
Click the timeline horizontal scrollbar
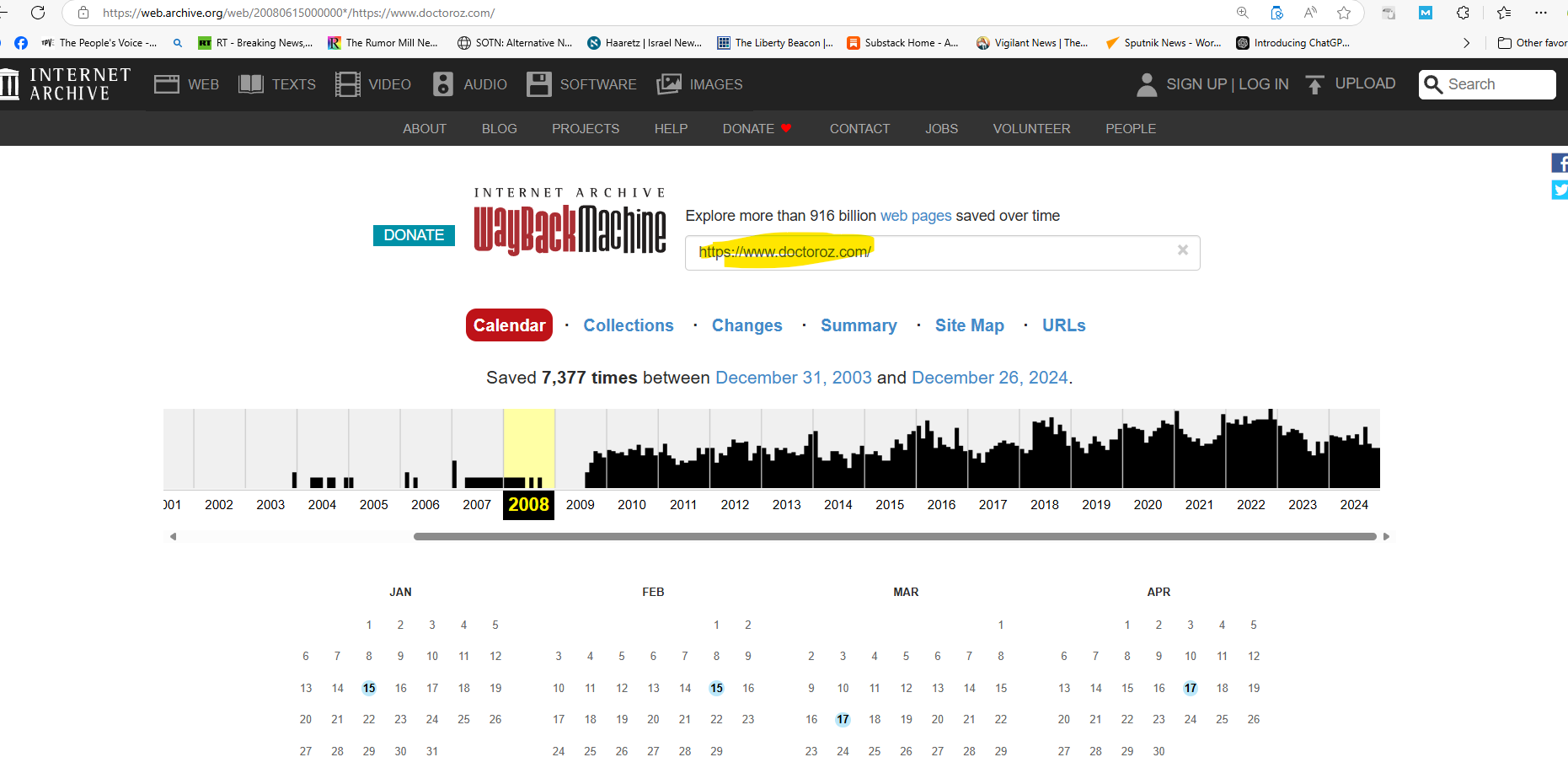click(895, 536)
